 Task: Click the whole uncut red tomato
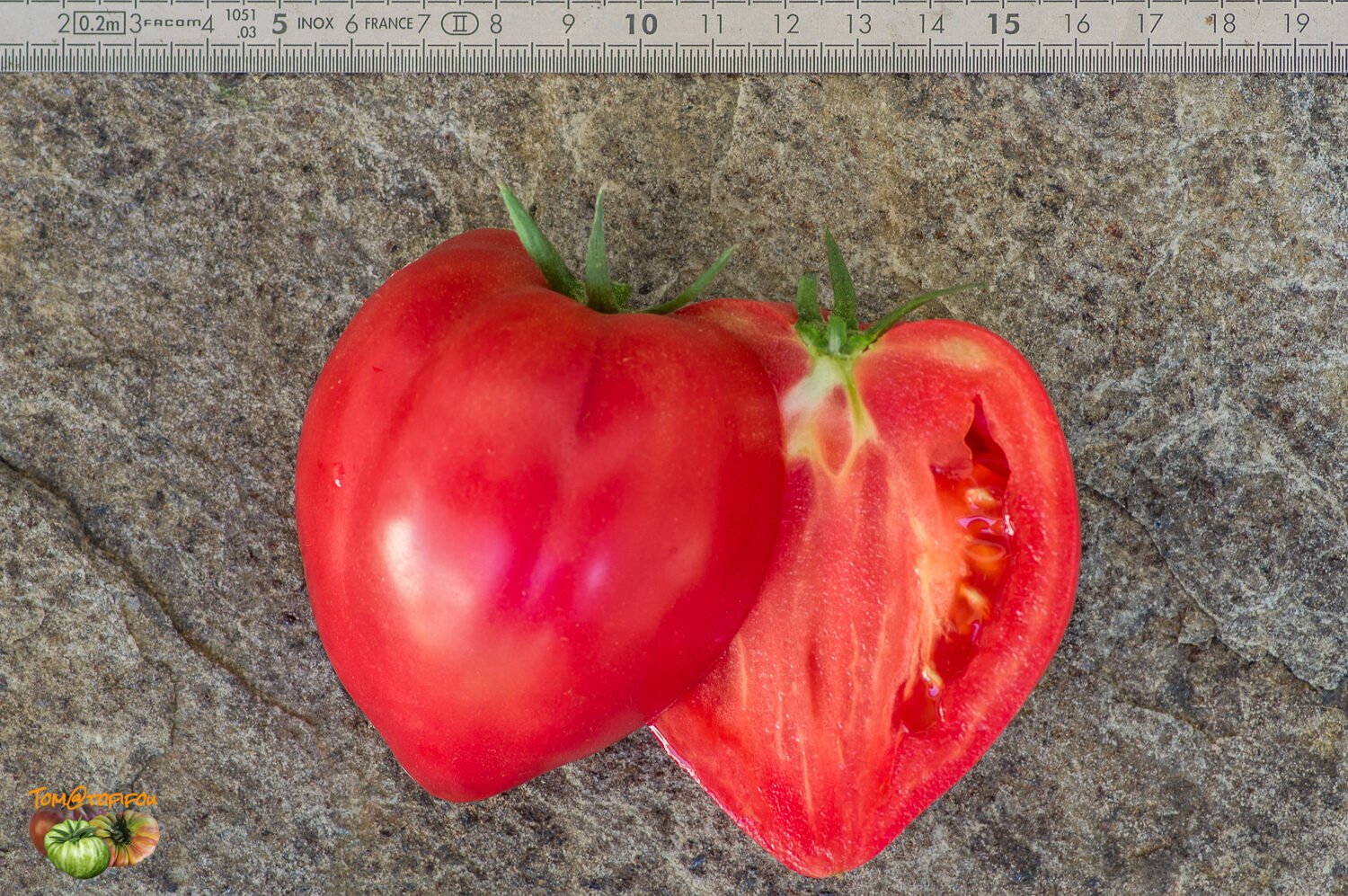click(x=539, y=517)
